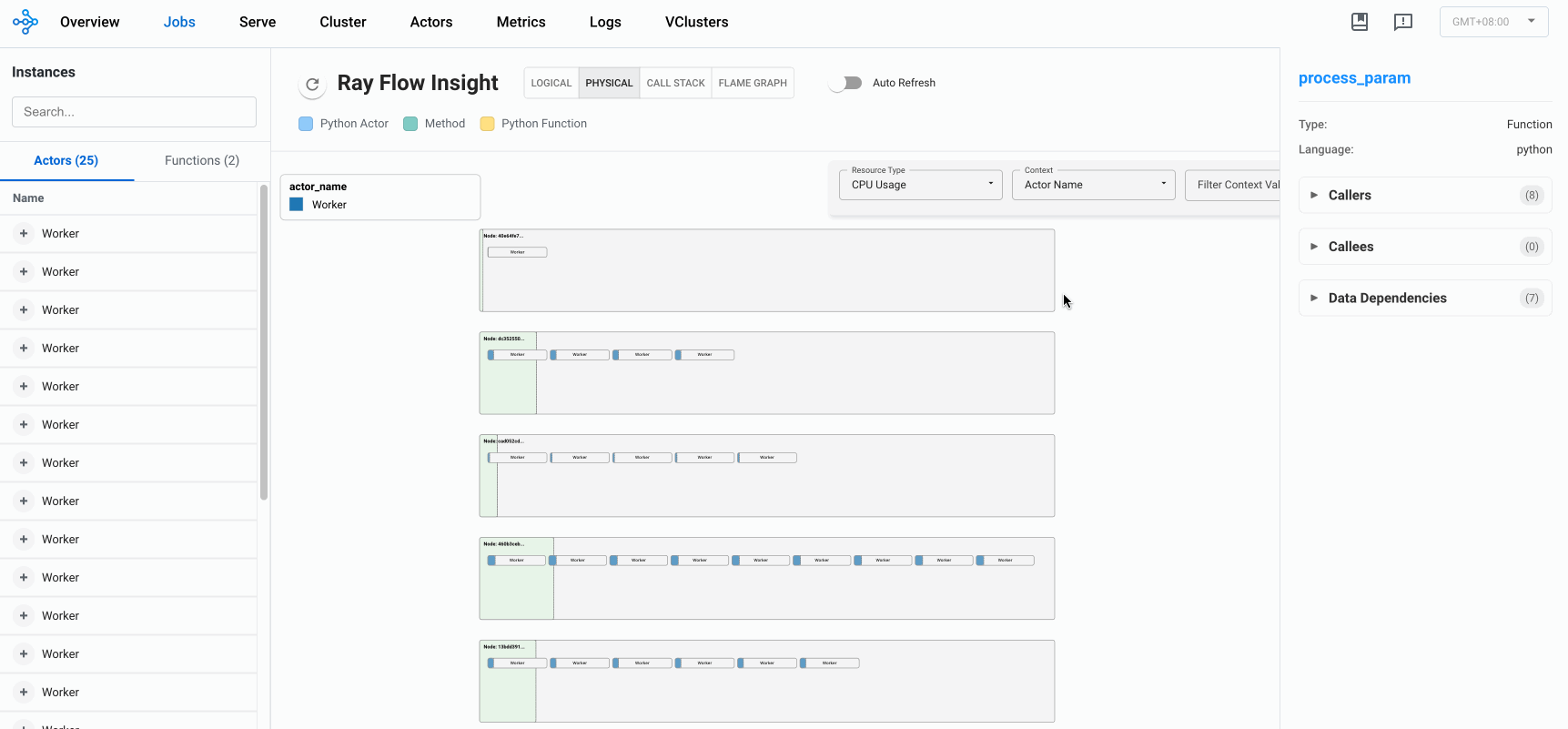Open the Context Actor Name dropdown
This screenshot has height=729, width=1568.
point(1093,185)
